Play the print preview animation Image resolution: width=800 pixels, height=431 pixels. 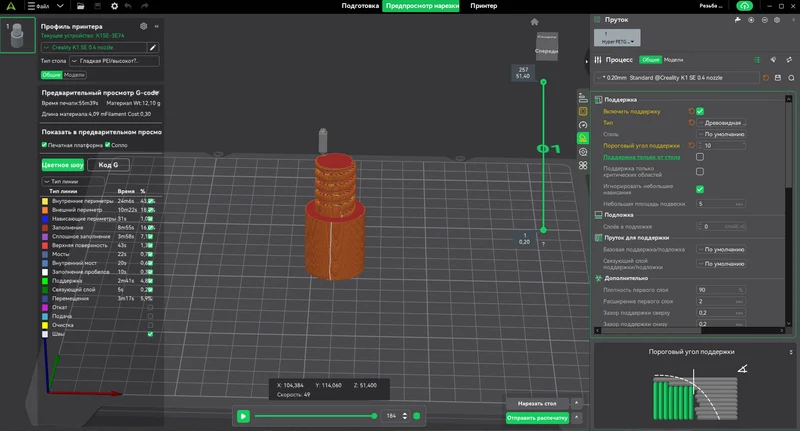pyautogui.click(x=243, y=416)
